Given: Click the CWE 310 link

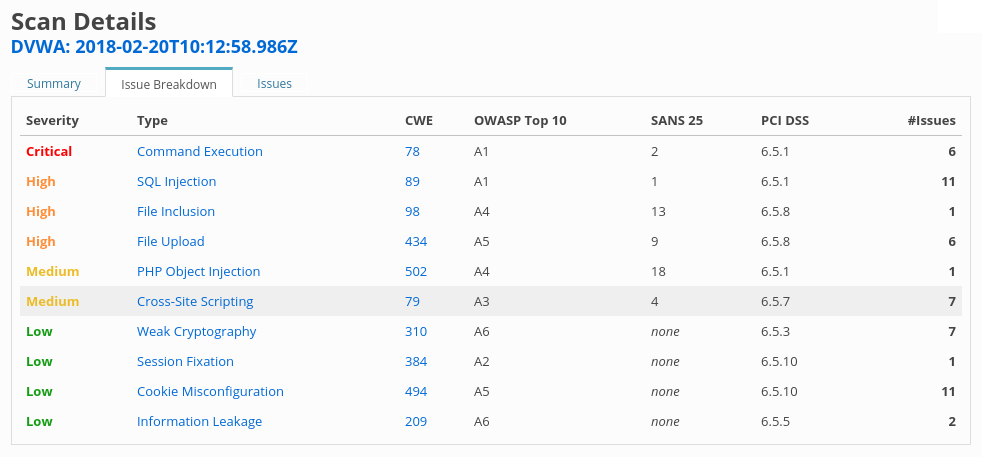Looking at the screenshot, I should [416, 332].
